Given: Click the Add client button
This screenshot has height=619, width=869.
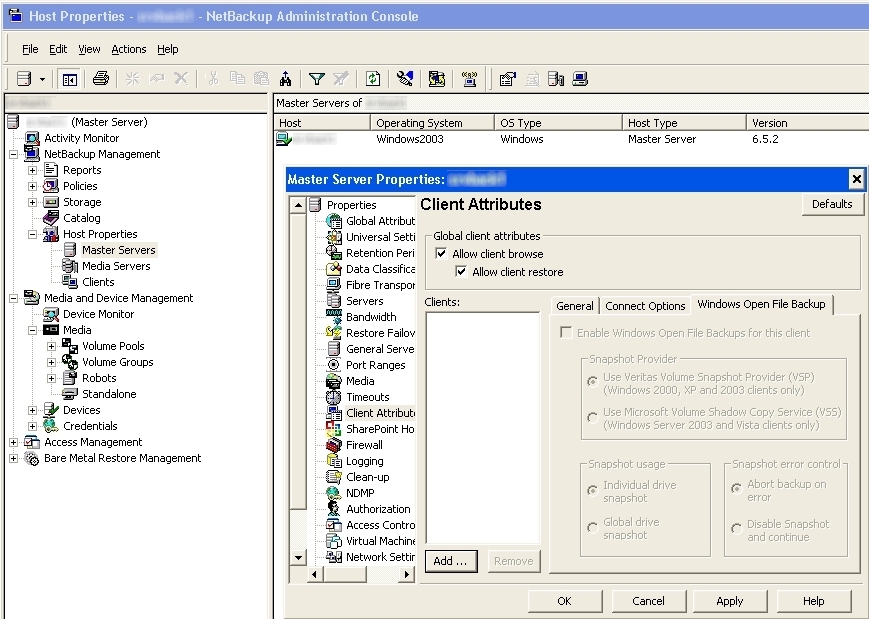Looking at the screenshot, I should click(x=451, y=561).
